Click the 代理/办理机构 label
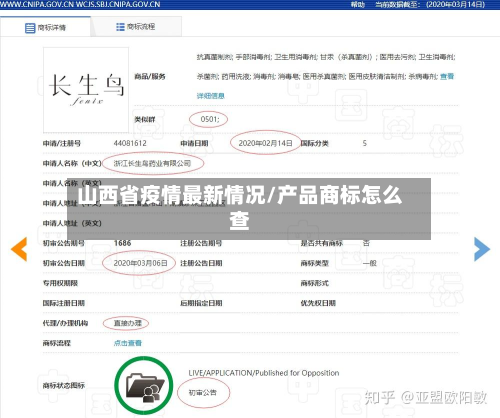Viewport: 500px width, 418px height. [x=65, y=323]
